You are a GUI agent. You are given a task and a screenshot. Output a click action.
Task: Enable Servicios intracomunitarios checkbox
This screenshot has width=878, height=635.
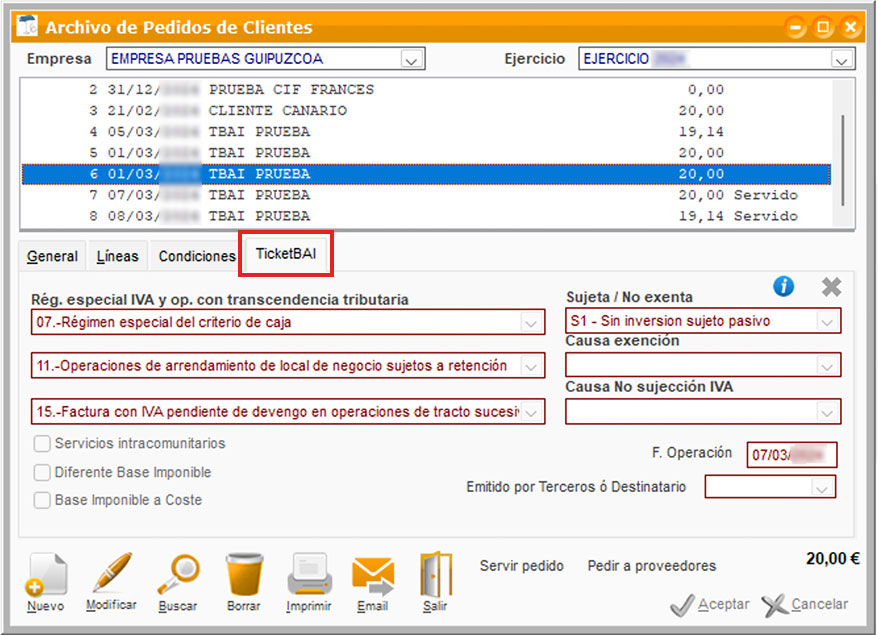pyautogui.click(x=42, y=443)
